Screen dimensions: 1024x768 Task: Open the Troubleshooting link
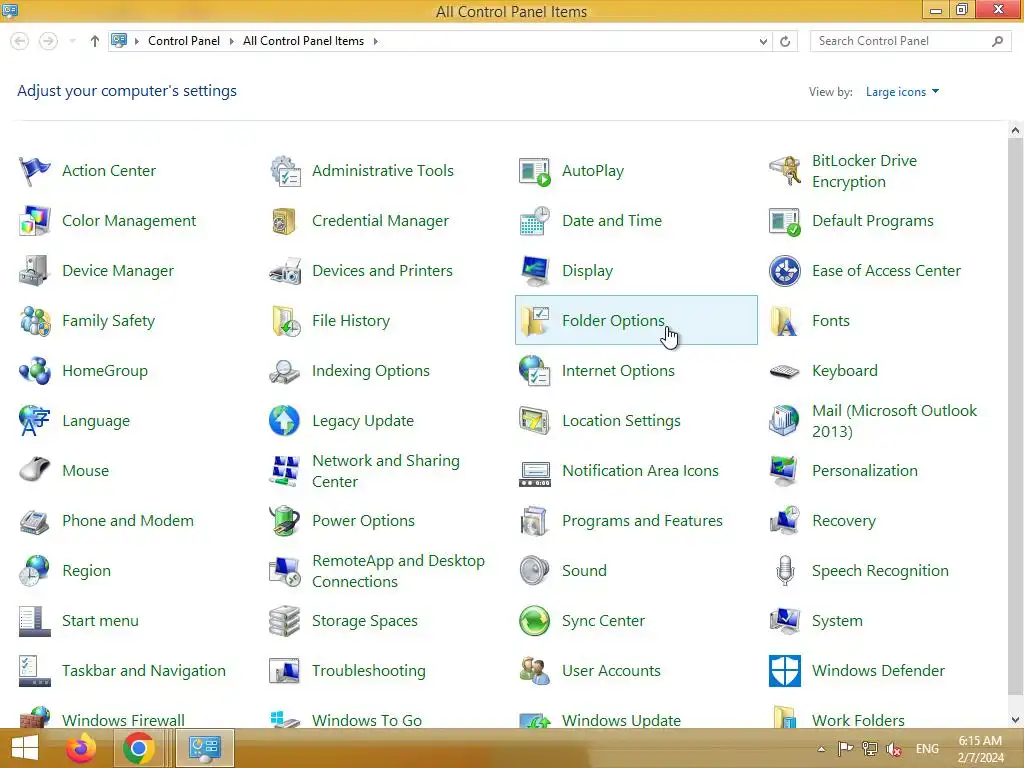tap(369, 671)
